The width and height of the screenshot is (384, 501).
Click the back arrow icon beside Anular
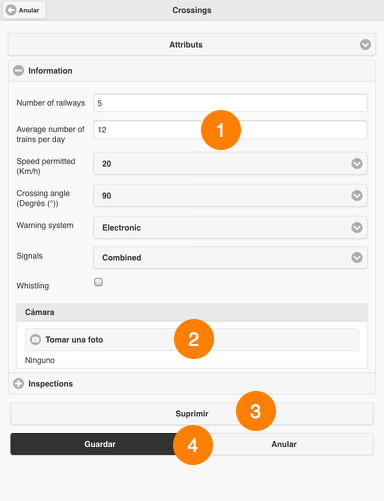pyautogui.click(x=11, y=10)
